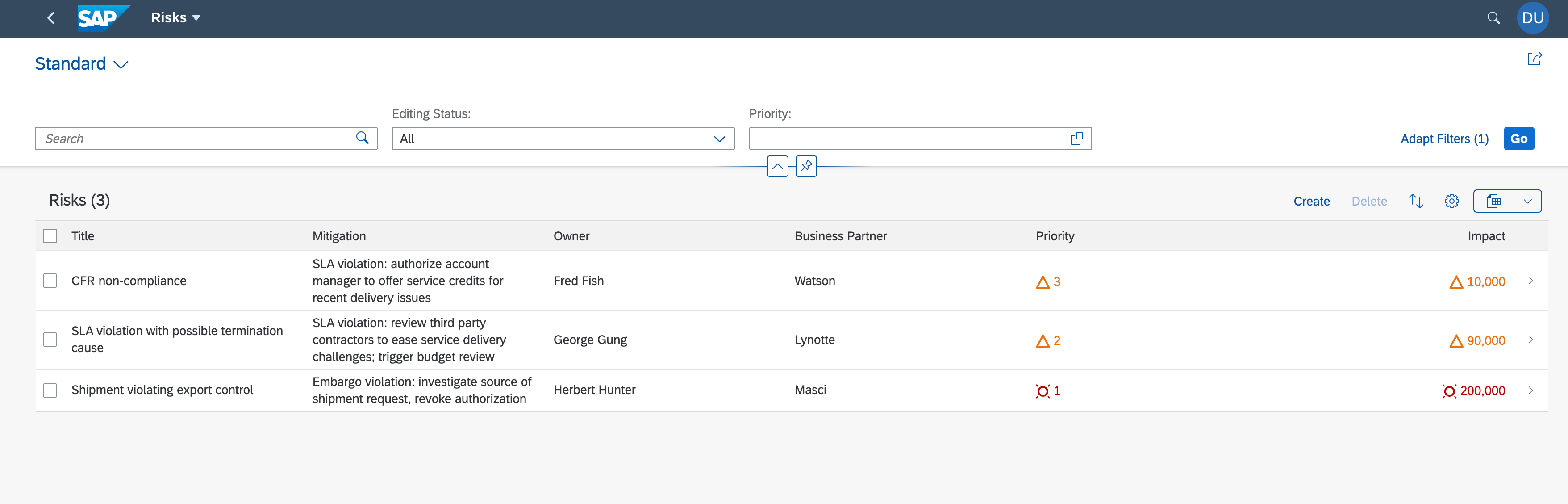Click the back navigation arrow
The width and height of the screenshot is (1568, 504).
51,18
